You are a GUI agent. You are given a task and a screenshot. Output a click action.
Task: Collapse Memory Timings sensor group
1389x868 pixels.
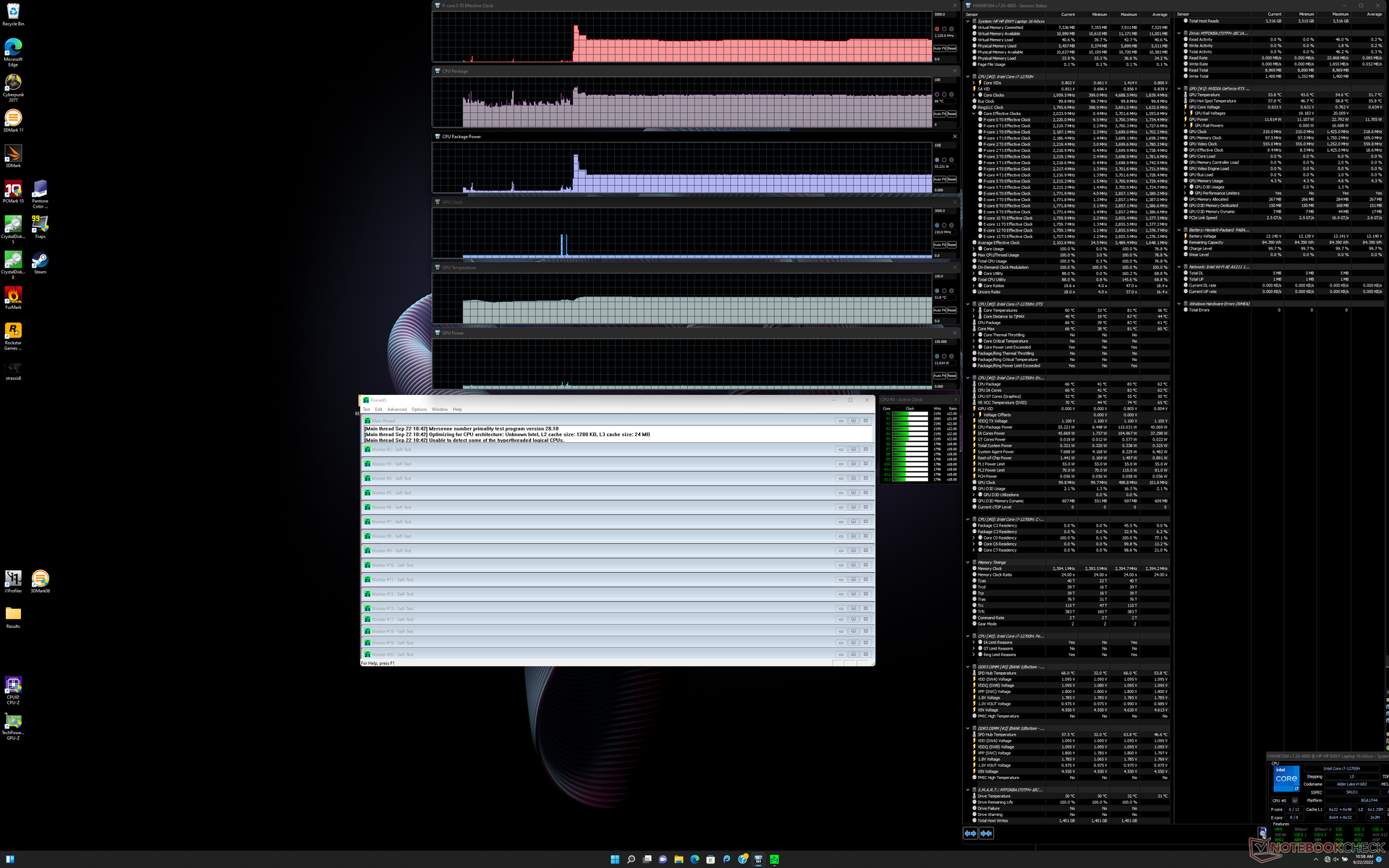click(968, 562)
